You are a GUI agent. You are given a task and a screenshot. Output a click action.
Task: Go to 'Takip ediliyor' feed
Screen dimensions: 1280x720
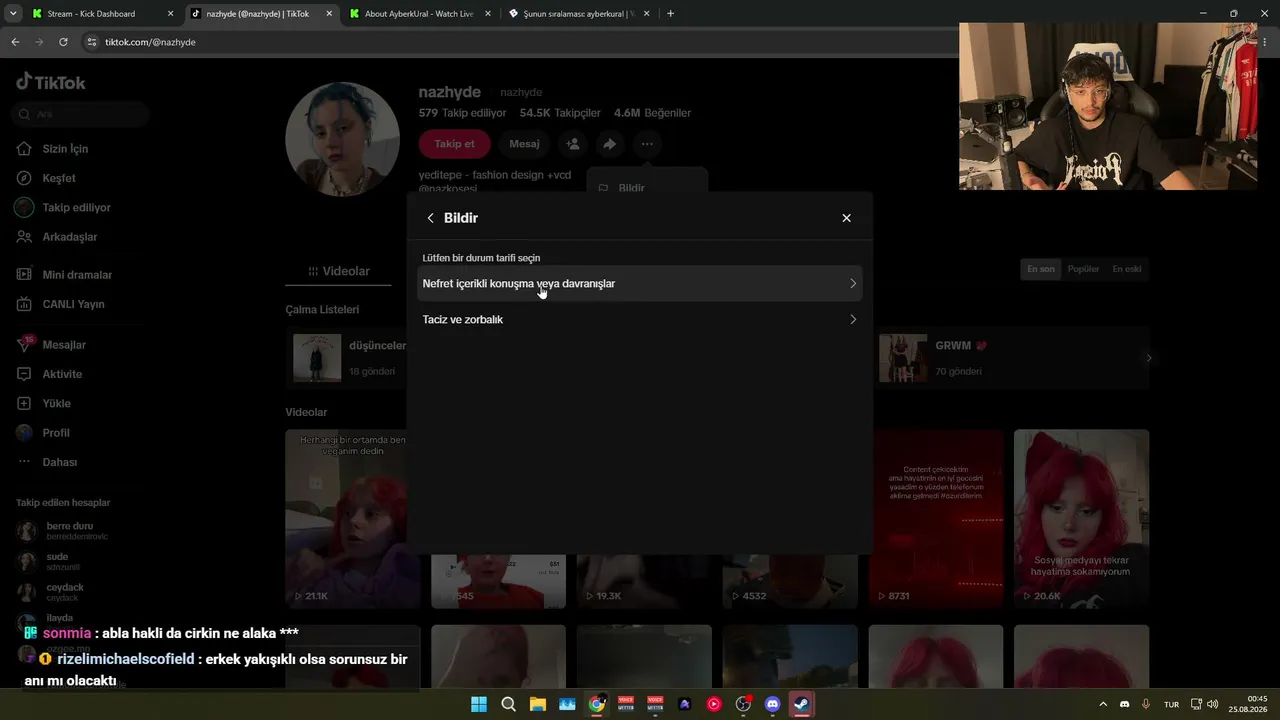click(76, 208)
